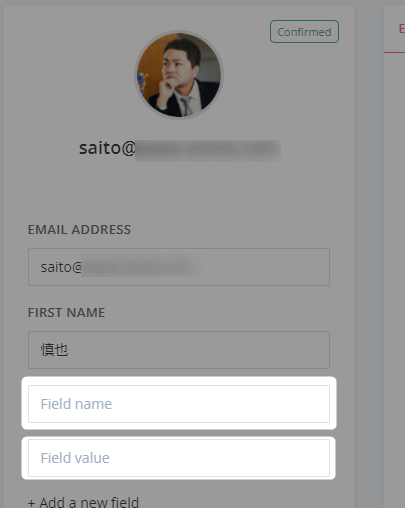Screen dimensions: 405x508
Task: Click the FIRST NAME label
Action: pyautogui.click(x=66, y=313)
